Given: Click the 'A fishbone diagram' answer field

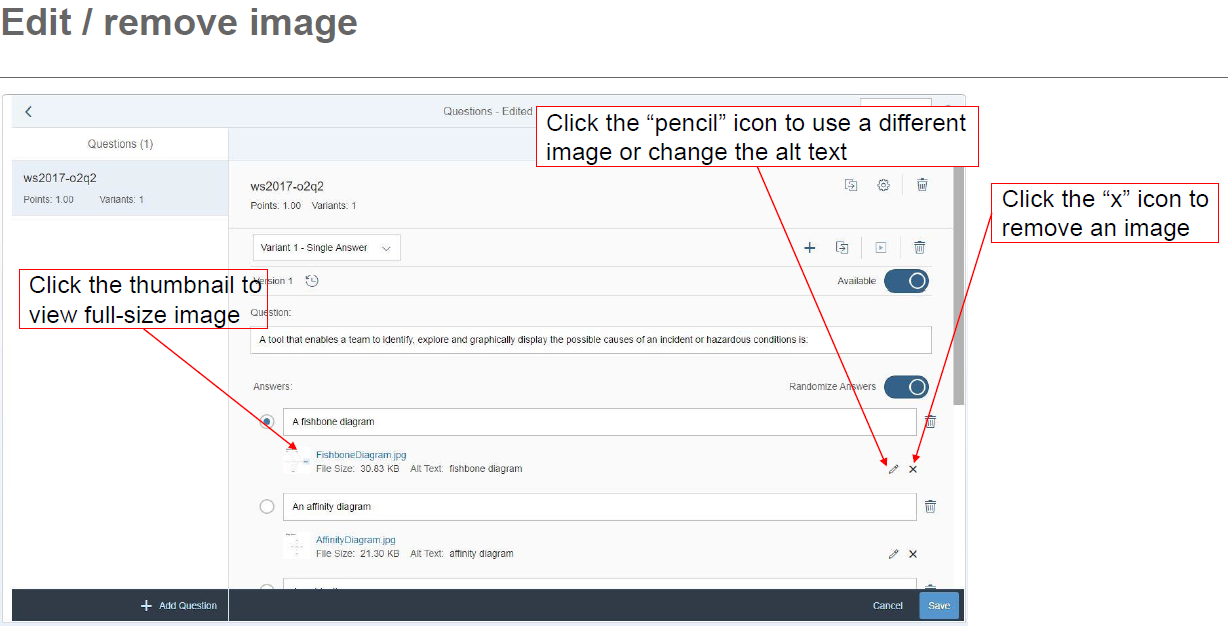Looking at the screenshot, I should point(600,422).
